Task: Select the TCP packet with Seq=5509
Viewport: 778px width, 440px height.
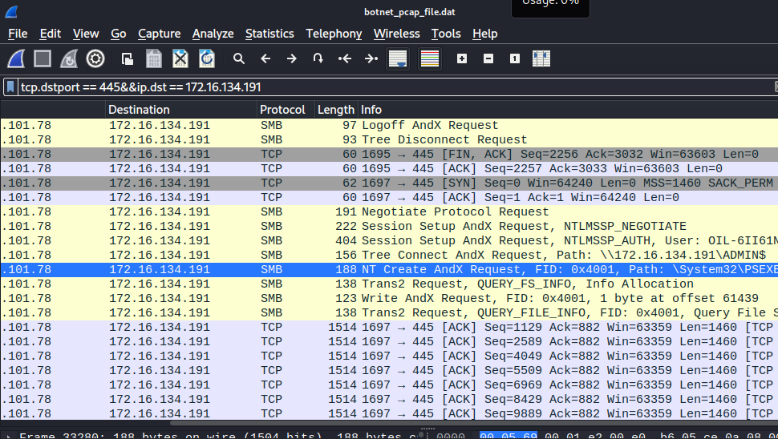Action: coord(389,371)
